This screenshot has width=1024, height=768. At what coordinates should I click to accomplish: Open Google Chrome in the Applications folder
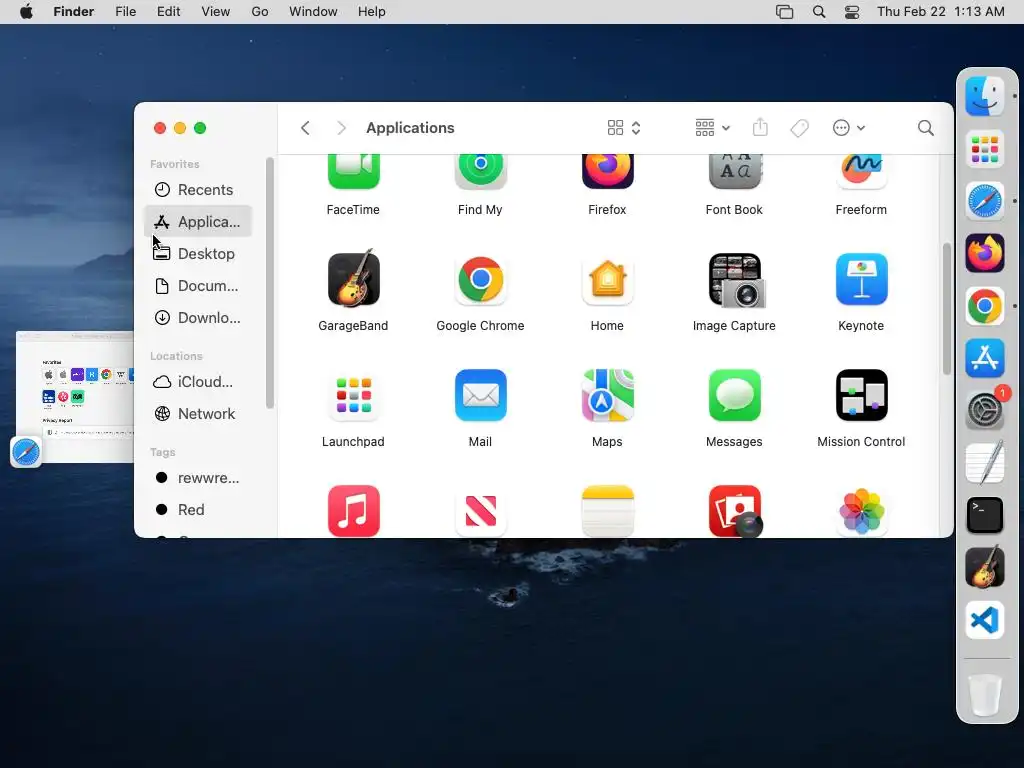pyautogui.click(x=480, y=280)
